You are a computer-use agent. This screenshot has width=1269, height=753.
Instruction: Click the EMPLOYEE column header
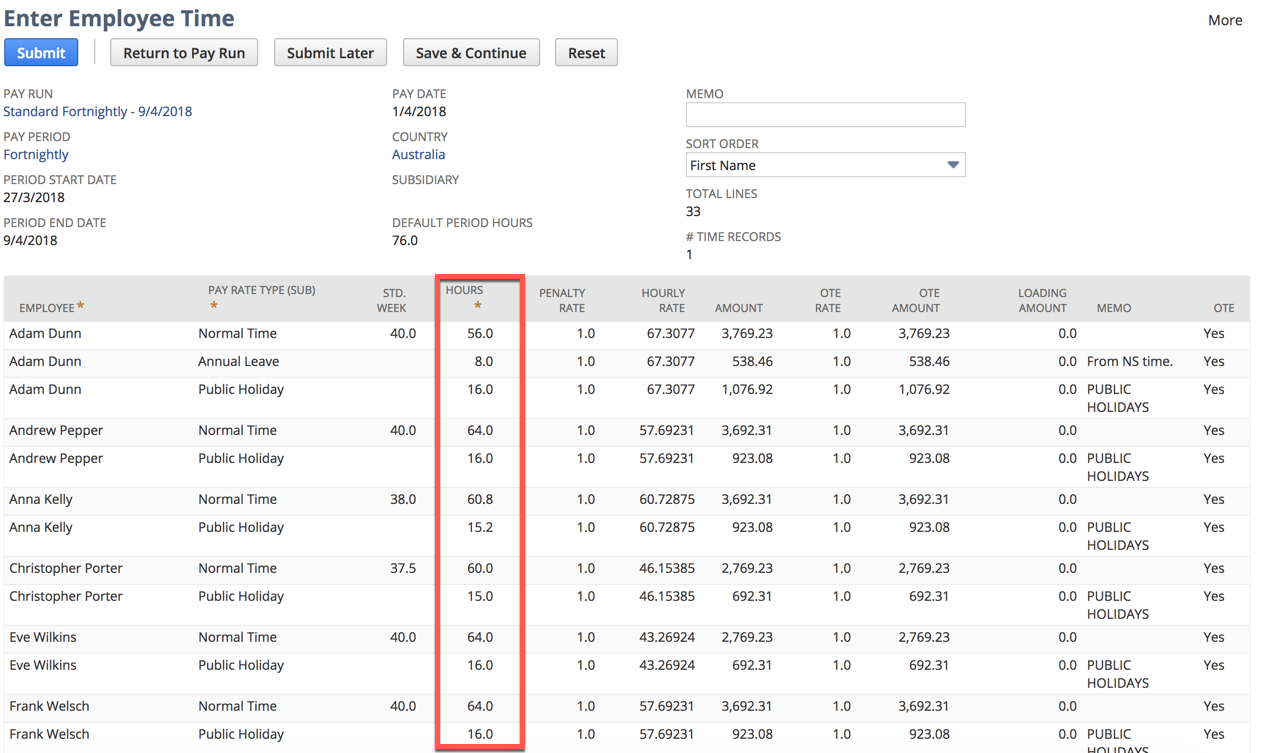click(x=44, y=307)
